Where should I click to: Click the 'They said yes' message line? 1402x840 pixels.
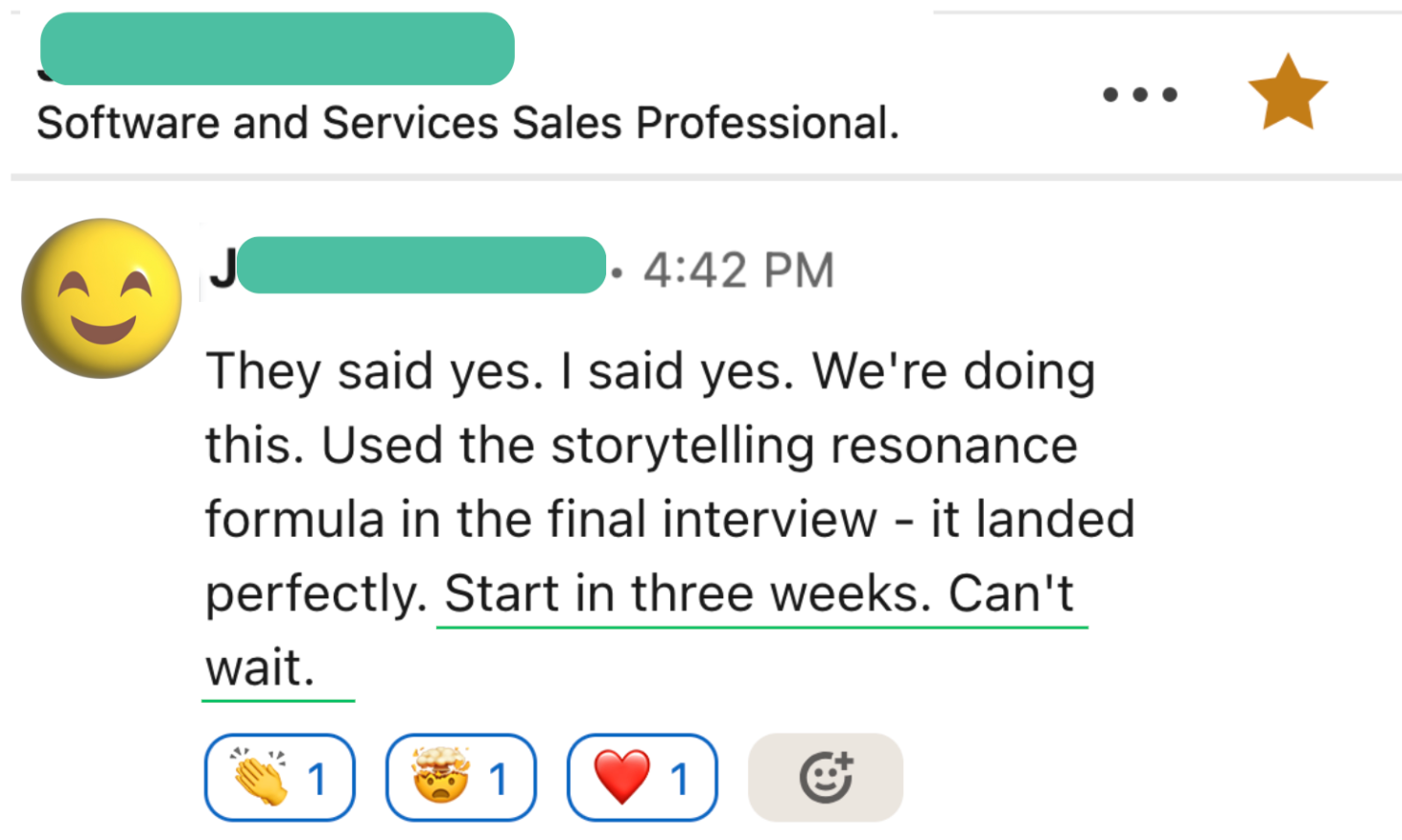pyautogui.click(x=650, y=371)
